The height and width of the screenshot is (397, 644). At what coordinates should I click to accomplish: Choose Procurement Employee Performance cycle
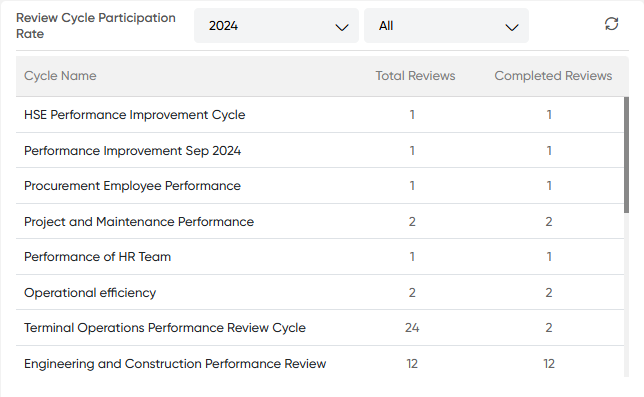320,186
